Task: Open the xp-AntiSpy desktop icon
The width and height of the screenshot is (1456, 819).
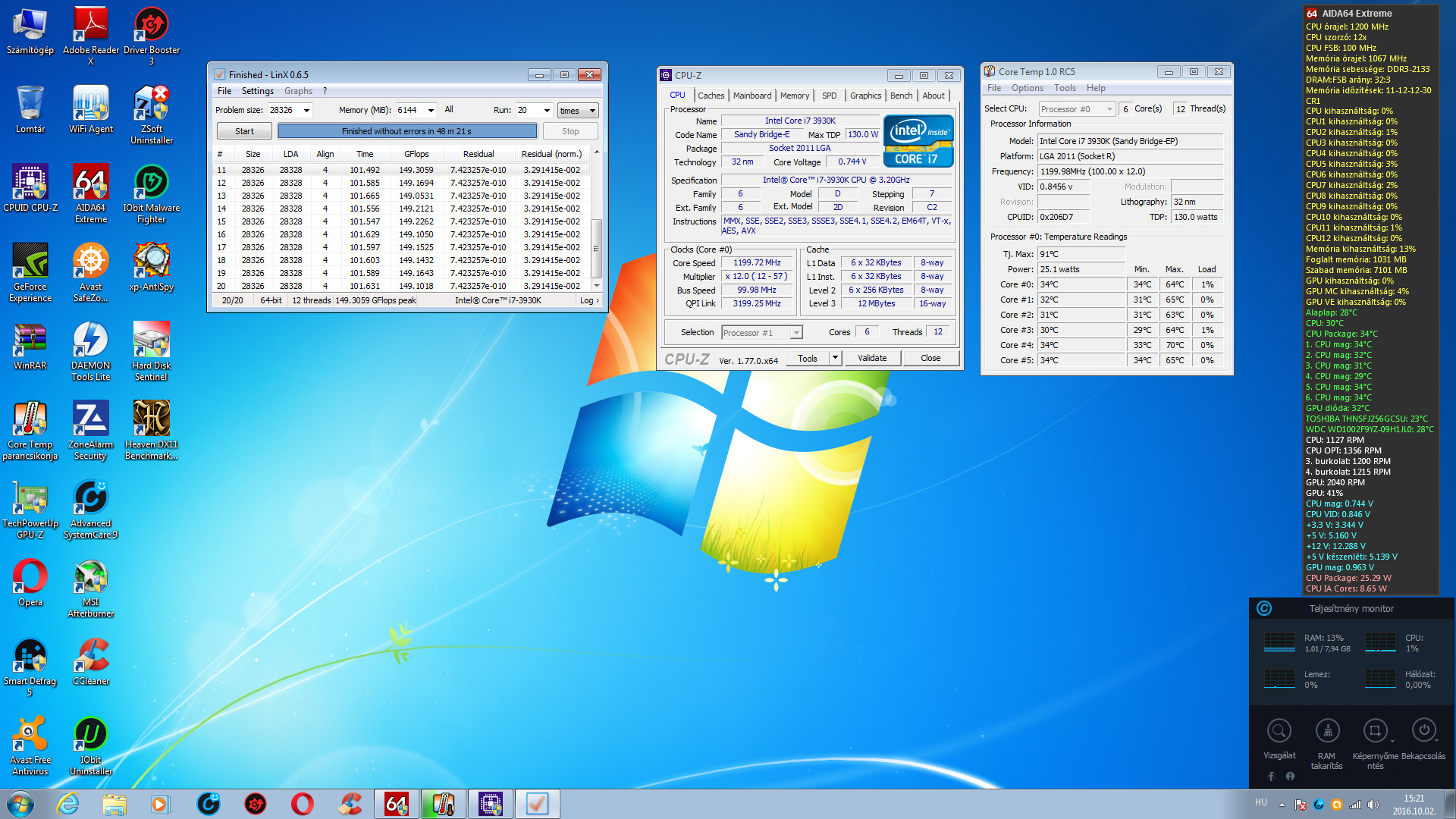Action: point(152,267)
